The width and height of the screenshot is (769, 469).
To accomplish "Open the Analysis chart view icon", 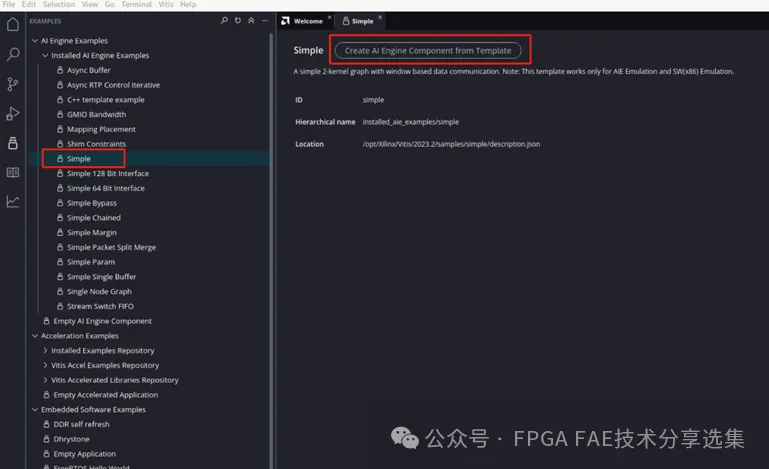I will (13, 201).
